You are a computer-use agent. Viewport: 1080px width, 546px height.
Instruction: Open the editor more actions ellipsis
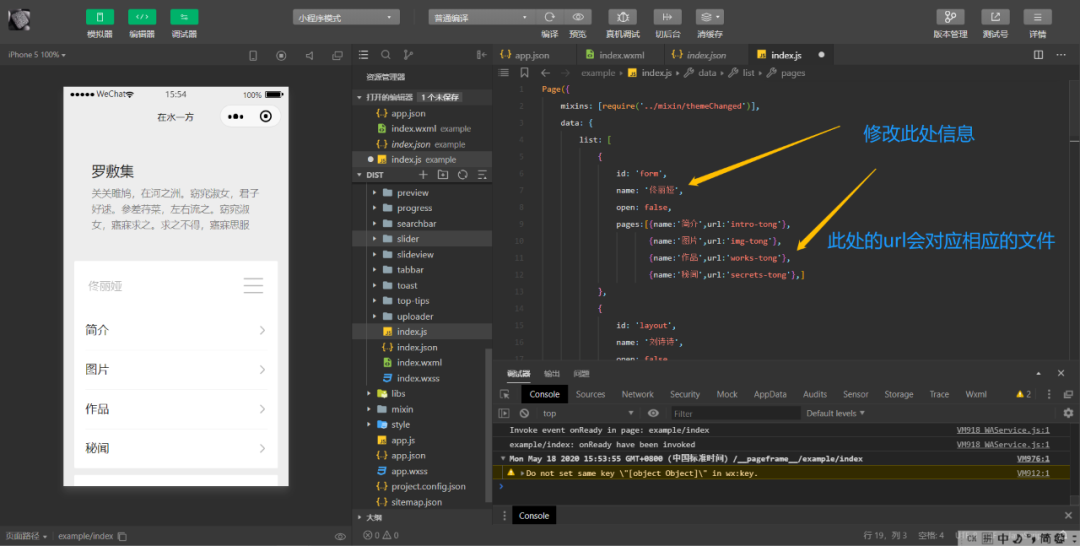1061,55
